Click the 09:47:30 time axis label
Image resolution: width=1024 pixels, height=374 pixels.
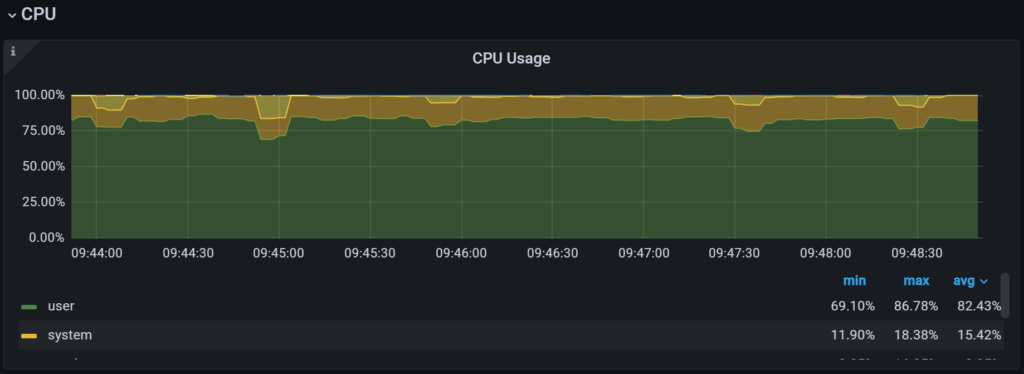pos(735,253)
